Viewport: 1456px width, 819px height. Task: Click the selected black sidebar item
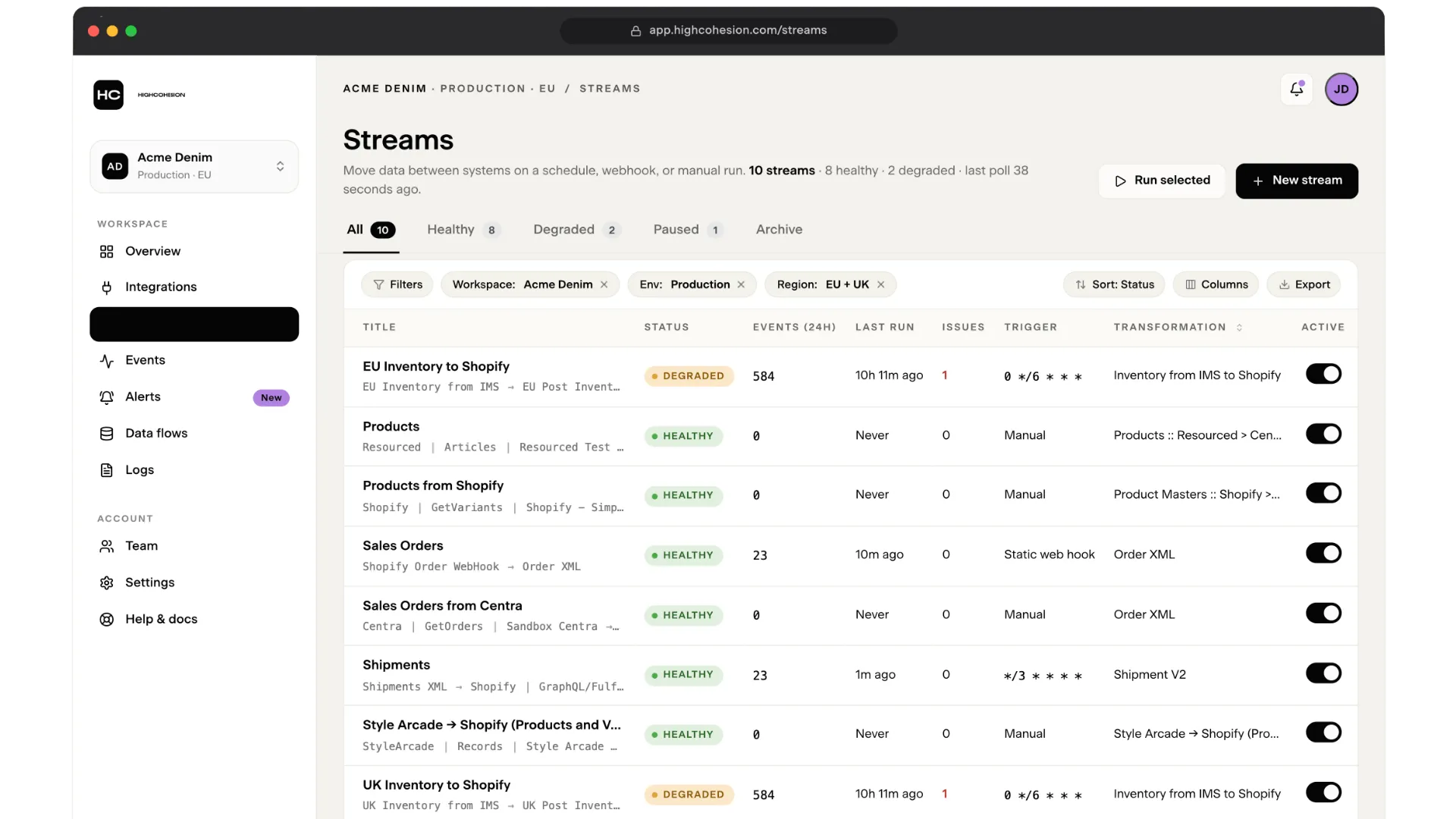(194, 325)
